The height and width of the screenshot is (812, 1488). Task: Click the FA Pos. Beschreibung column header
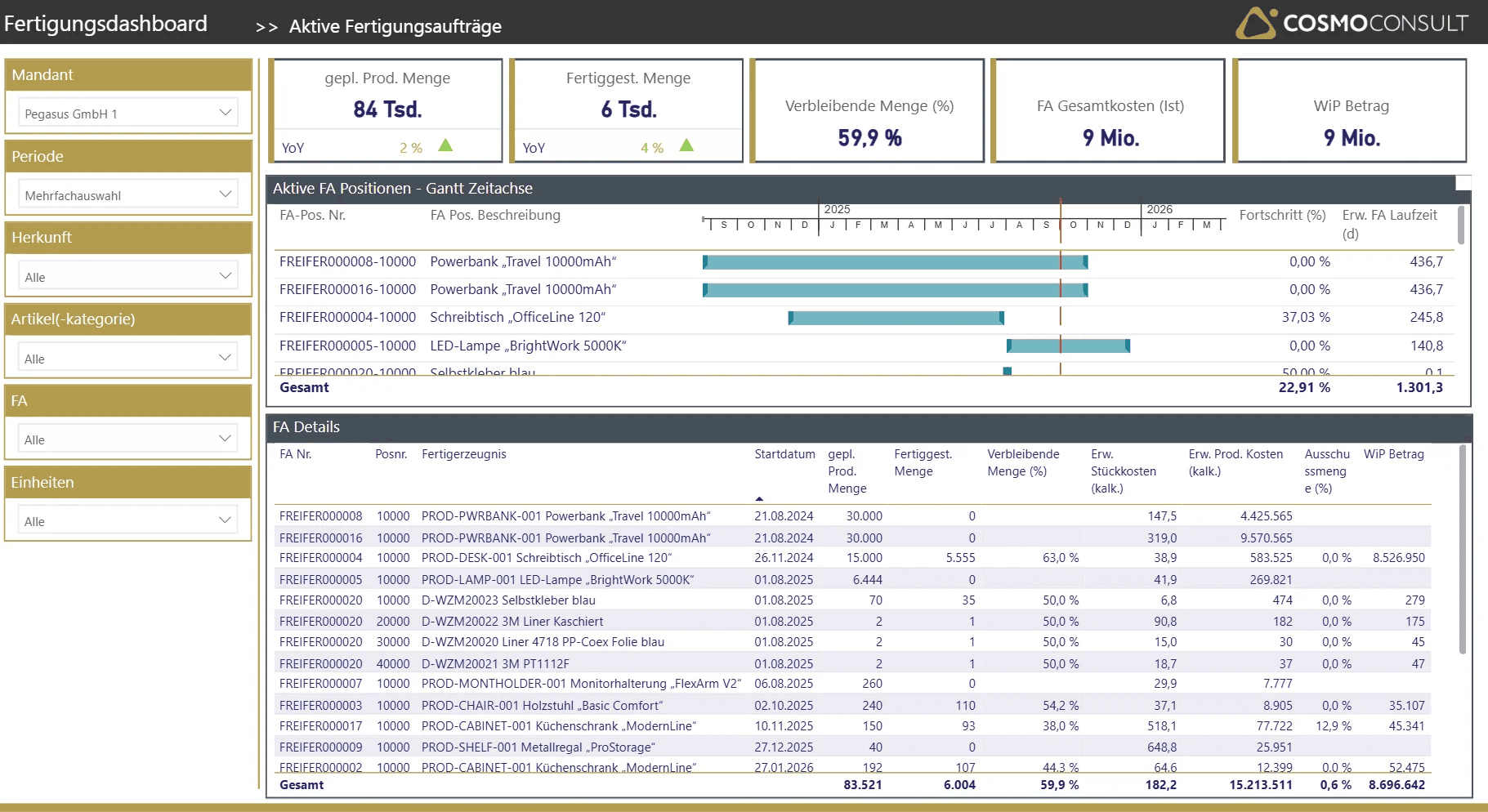495,215
